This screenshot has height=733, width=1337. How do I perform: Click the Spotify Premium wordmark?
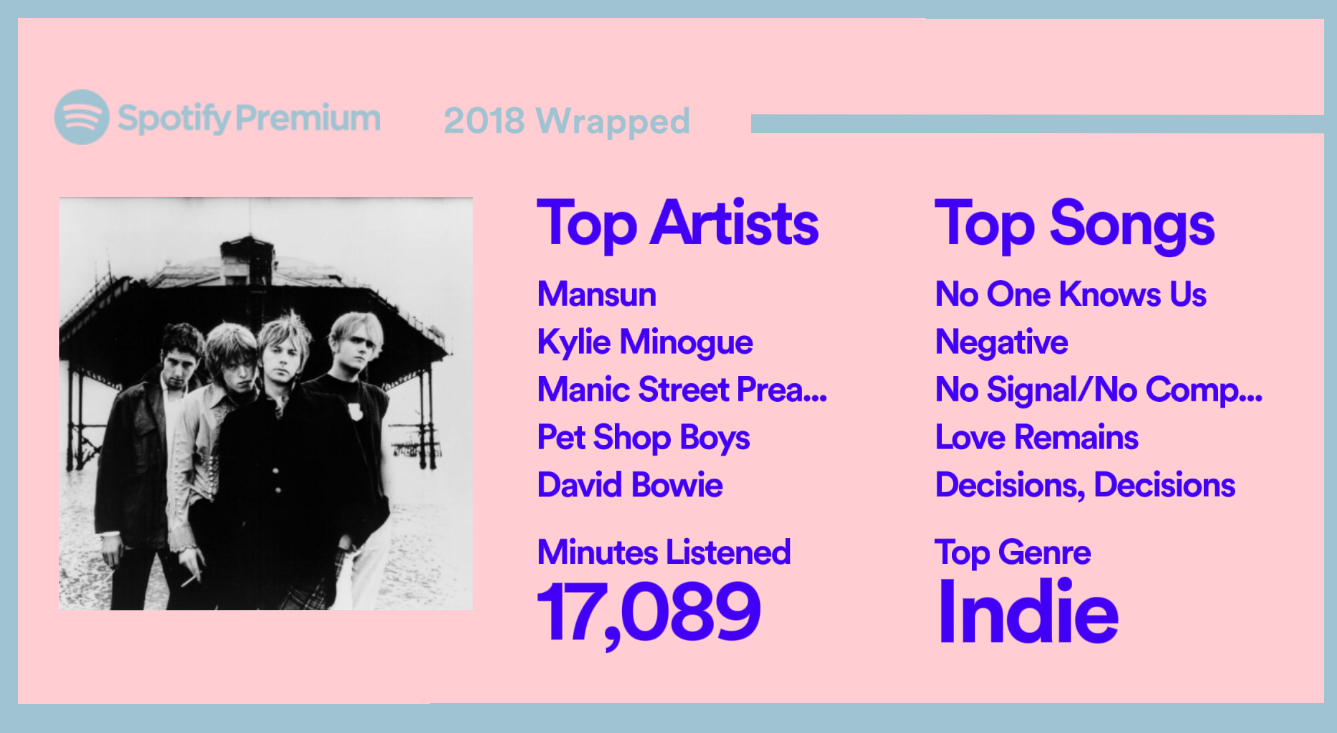click(249, 118)
